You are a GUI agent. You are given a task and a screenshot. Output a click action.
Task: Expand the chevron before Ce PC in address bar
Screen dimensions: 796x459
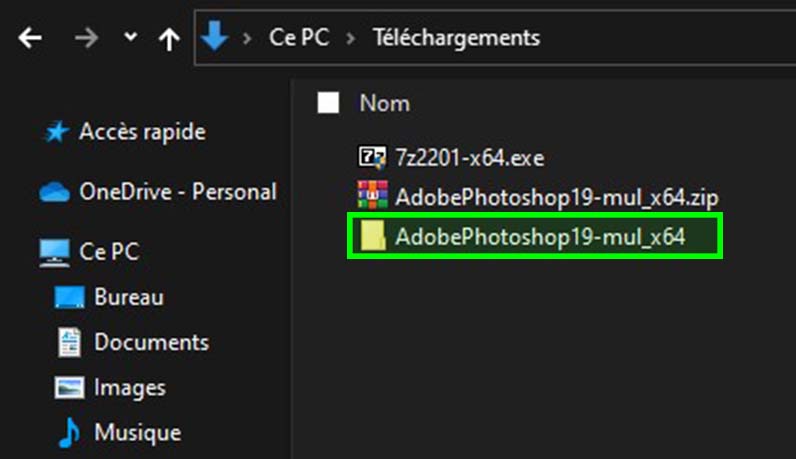click(x=247, y=39)
